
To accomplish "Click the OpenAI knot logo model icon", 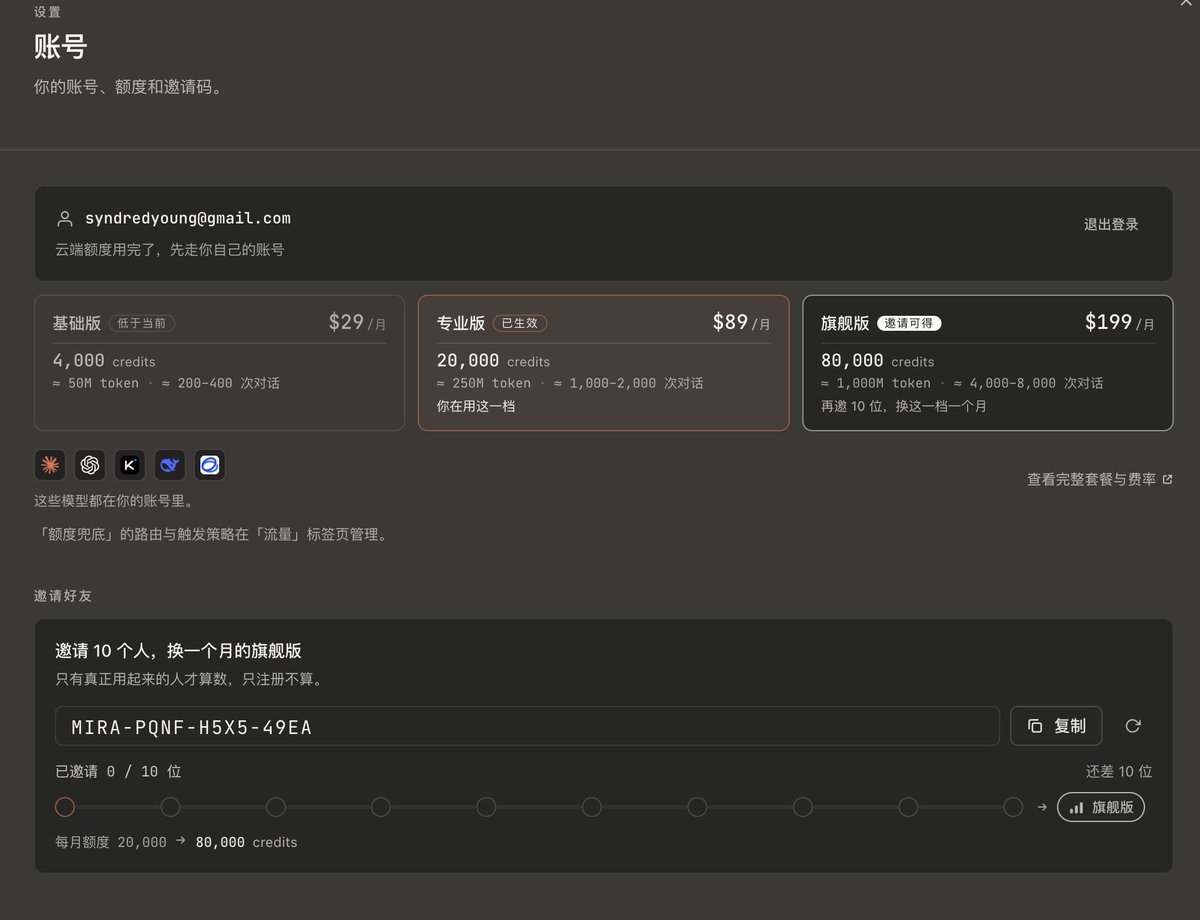I will [90, 465].
